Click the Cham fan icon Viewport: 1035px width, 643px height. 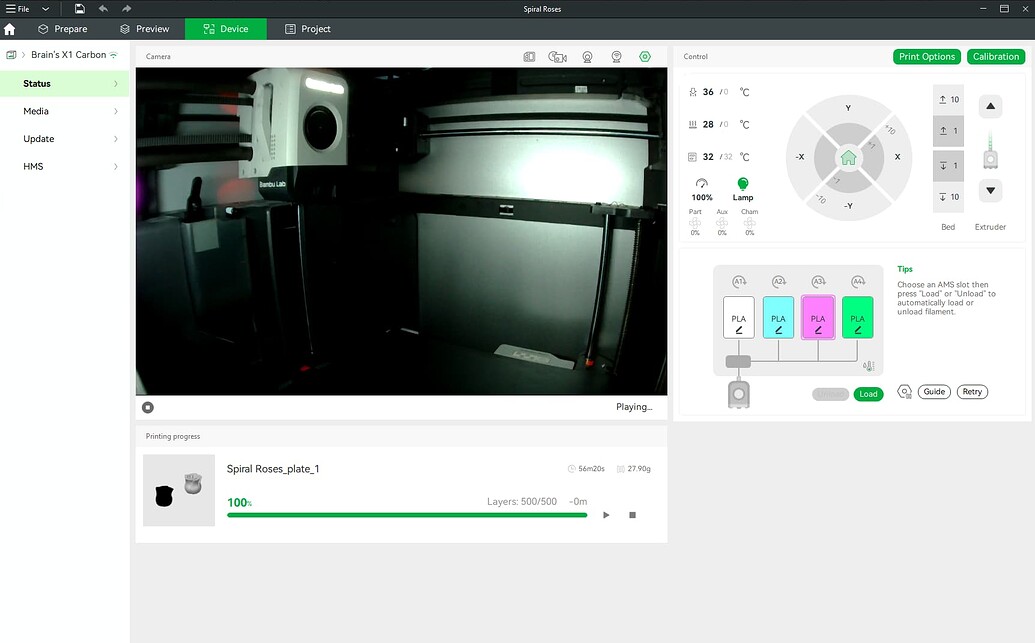[750, 223]
